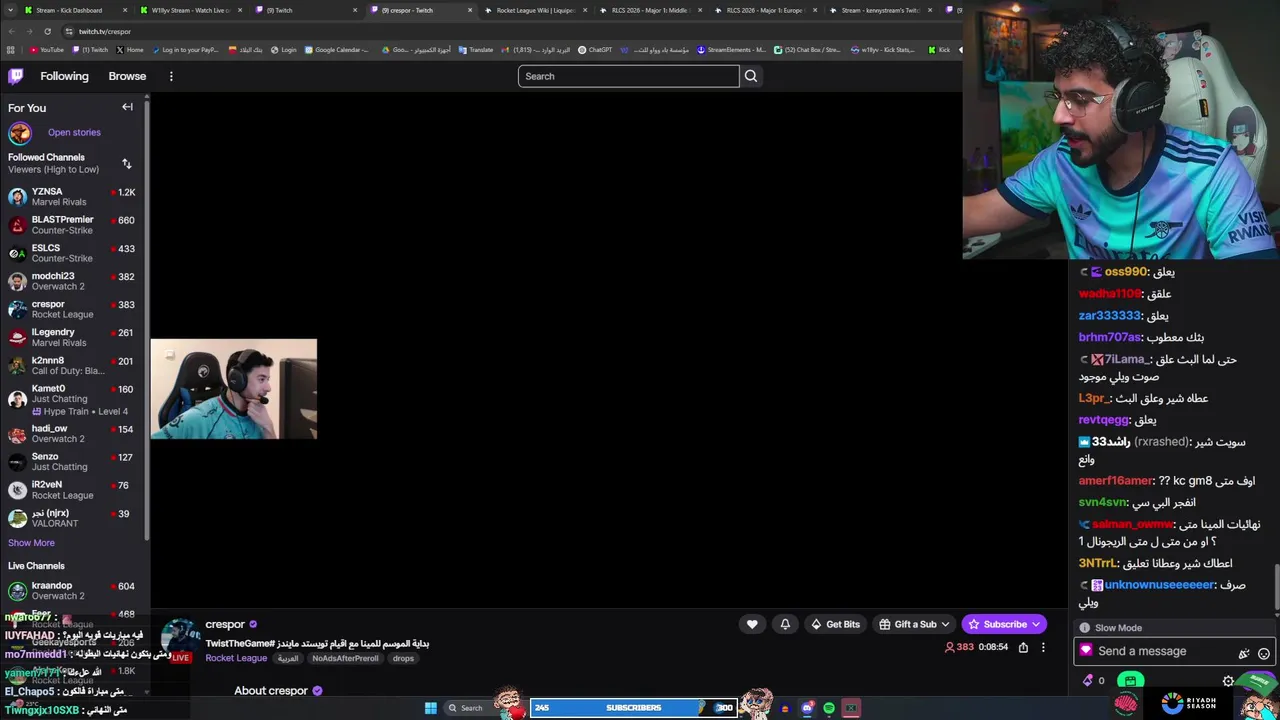Open the Google Calendar bookmark
The height and width of the screenshot is (720, 1280).
(337, 49)
